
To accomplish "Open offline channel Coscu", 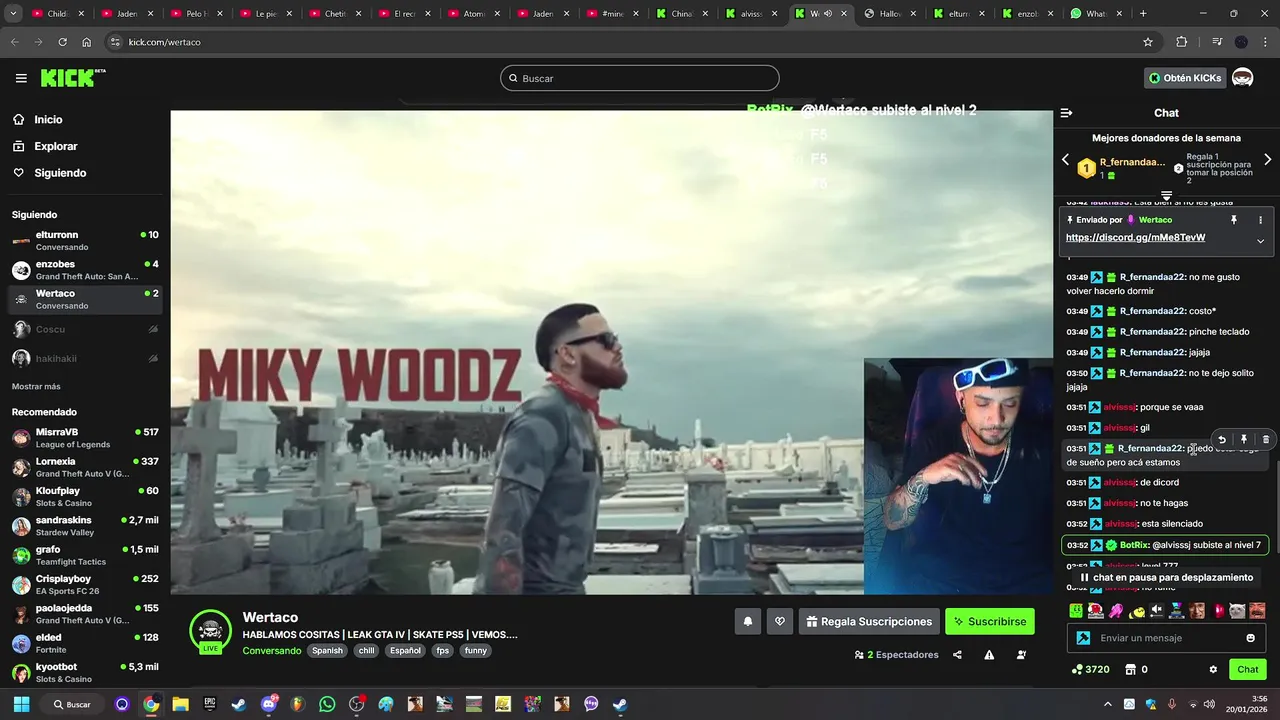I will pos(85,329).
